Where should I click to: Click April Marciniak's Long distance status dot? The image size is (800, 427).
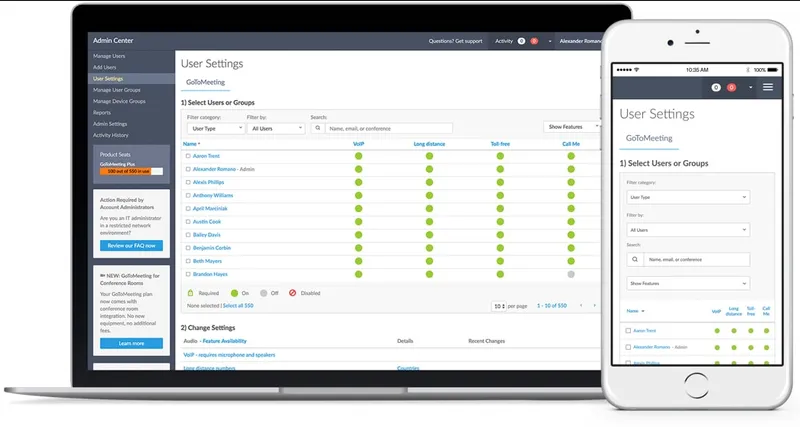tap(429, 208)
